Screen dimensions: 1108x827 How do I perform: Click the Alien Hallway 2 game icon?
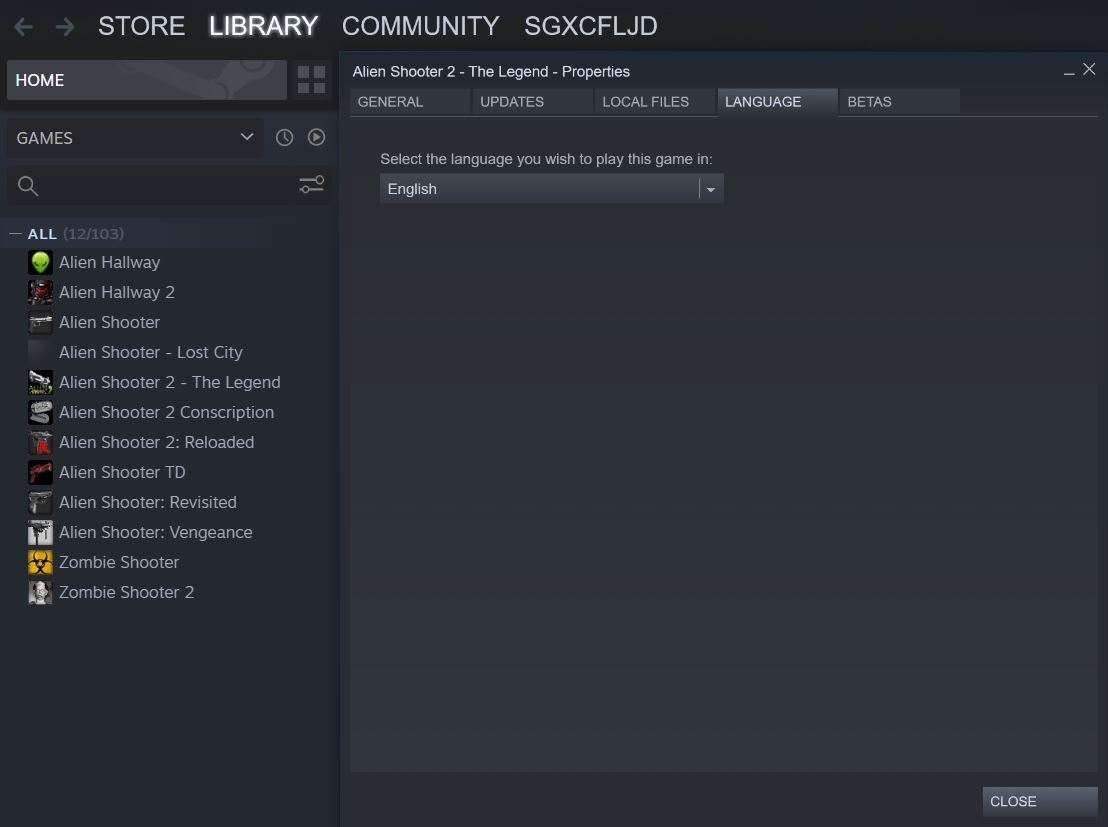tap(40, 292)
